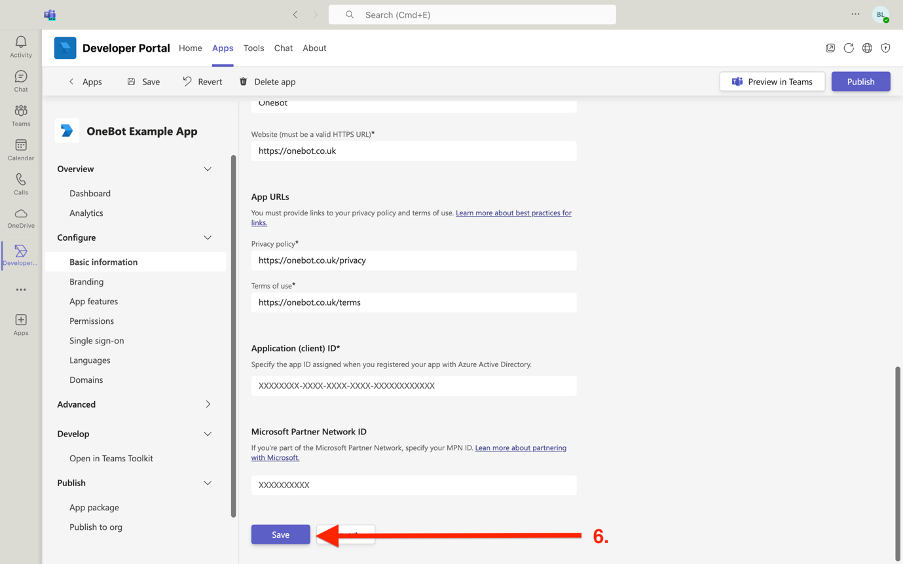Screen dimensions: 904x564
Task: Switch to the Tools tab
Action: pyautogui.click(x=254, y=48)
